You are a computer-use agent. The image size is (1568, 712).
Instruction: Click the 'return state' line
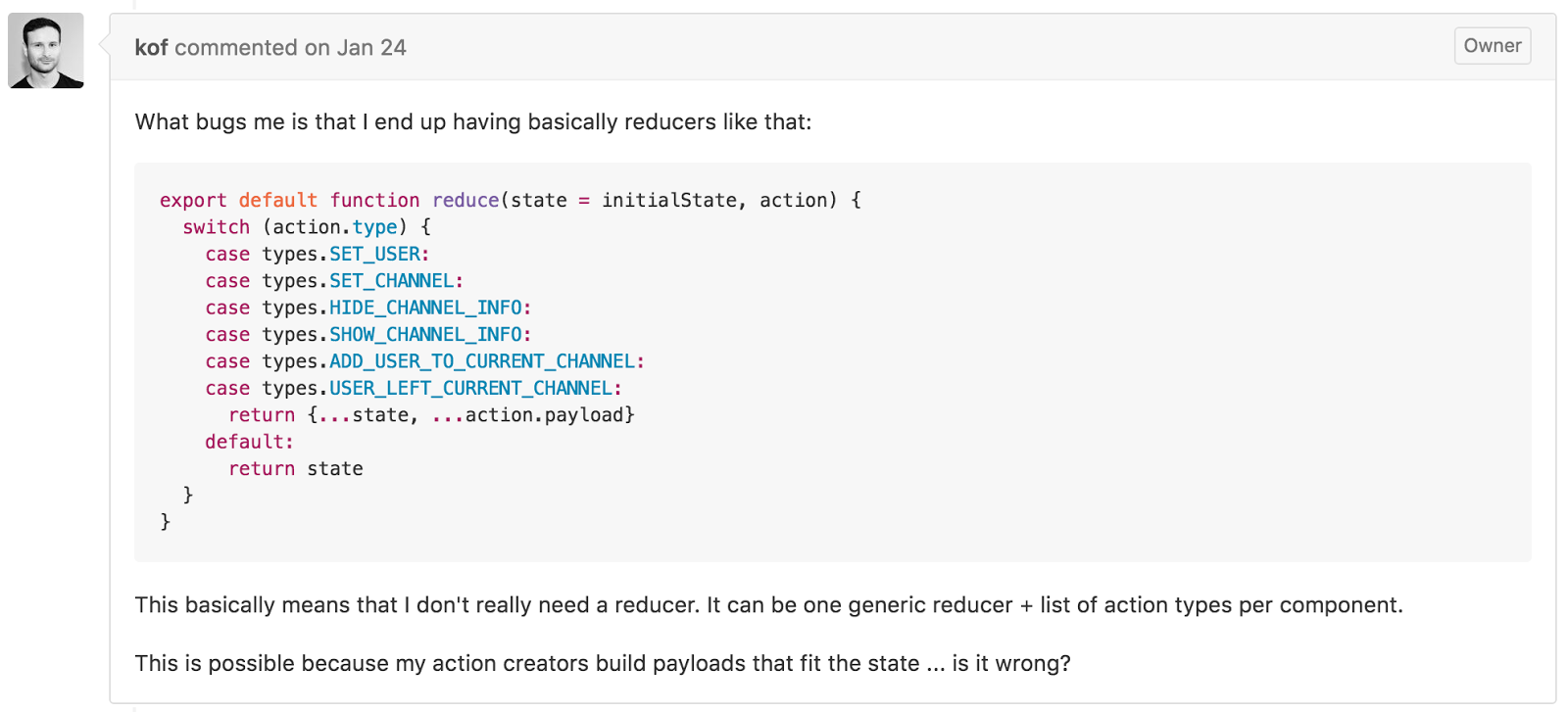pos(295,468)
